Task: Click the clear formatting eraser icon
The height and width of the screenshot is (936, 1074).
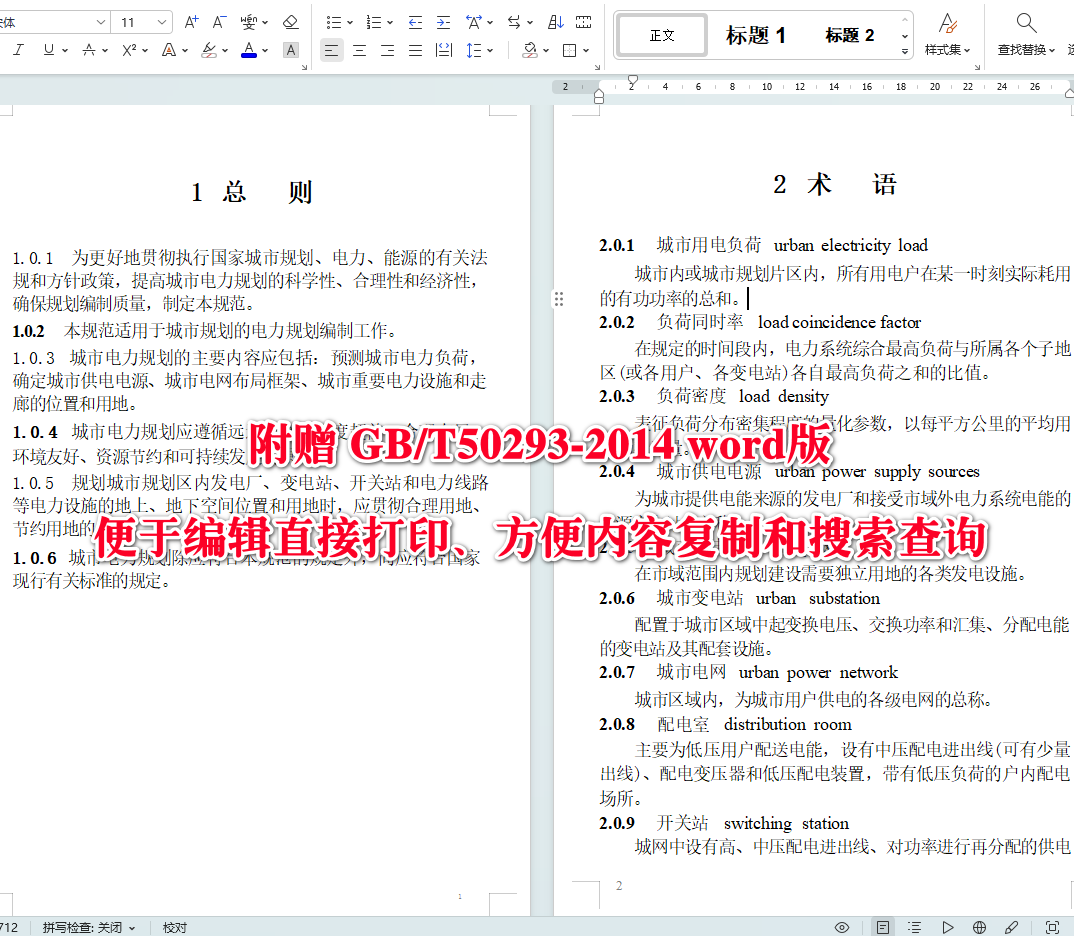Action: pyautogui.click(x=289, y=21)
